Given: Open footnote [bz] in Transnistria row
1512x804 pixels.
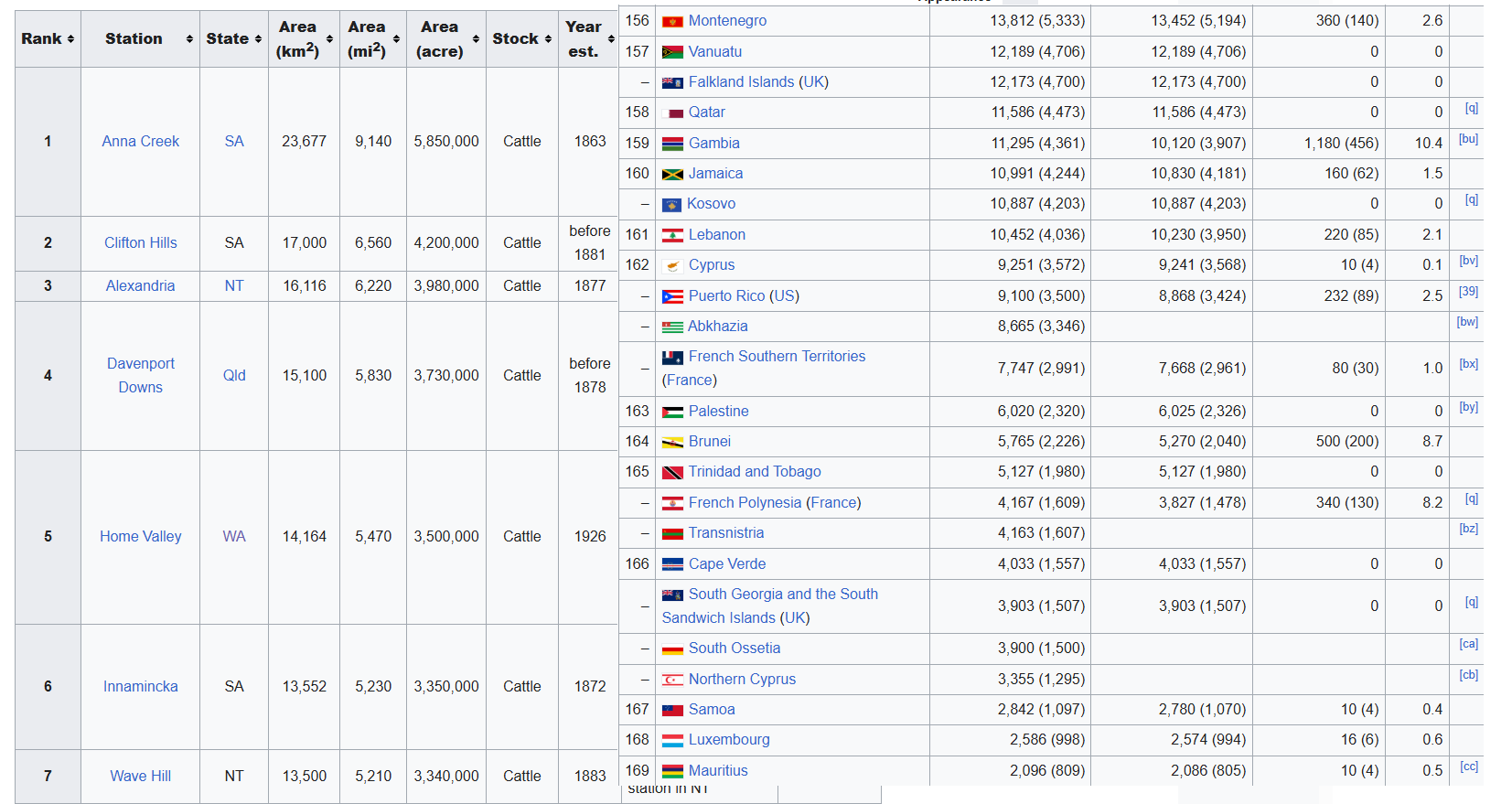Looking at the screenshot, I should [x=1468, y=529].
